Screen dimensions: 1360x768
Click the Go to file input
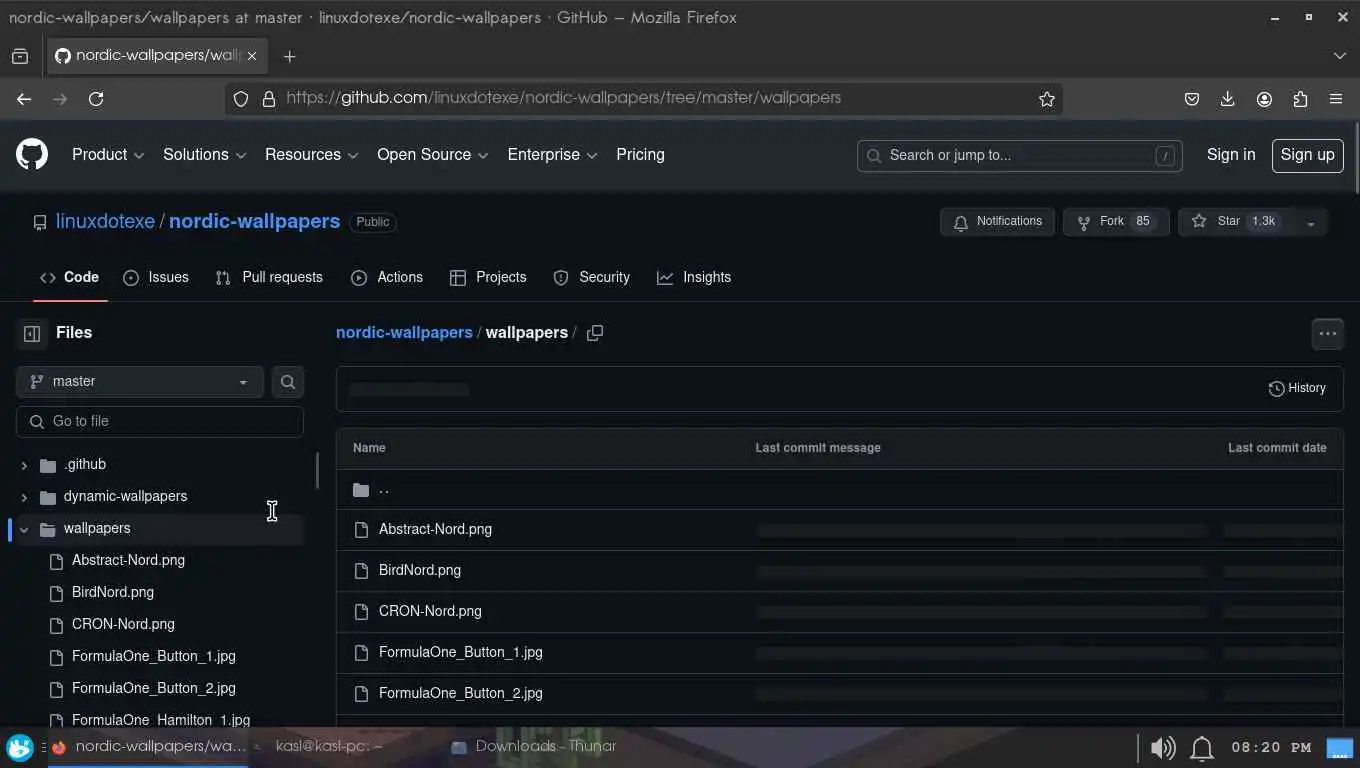(x=160, y=421)
